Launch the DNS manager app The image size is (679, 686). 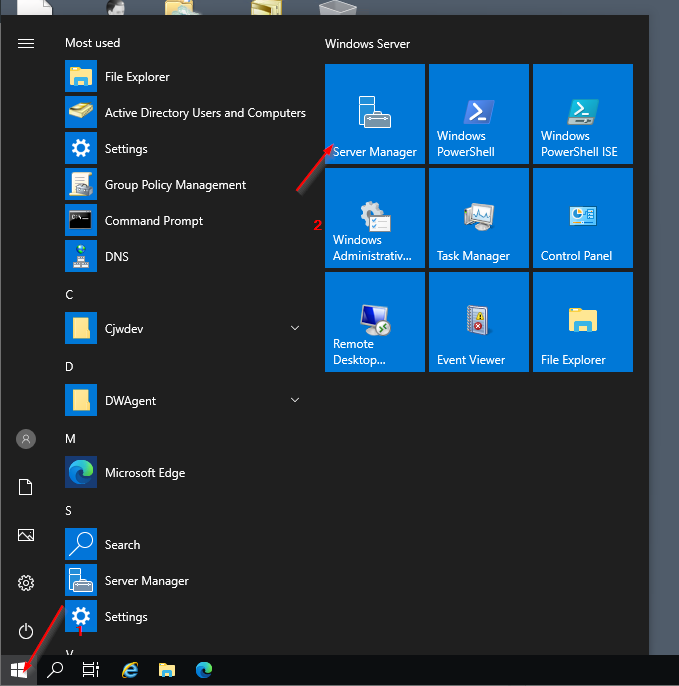pyautogui.click(x=186, y=256)
